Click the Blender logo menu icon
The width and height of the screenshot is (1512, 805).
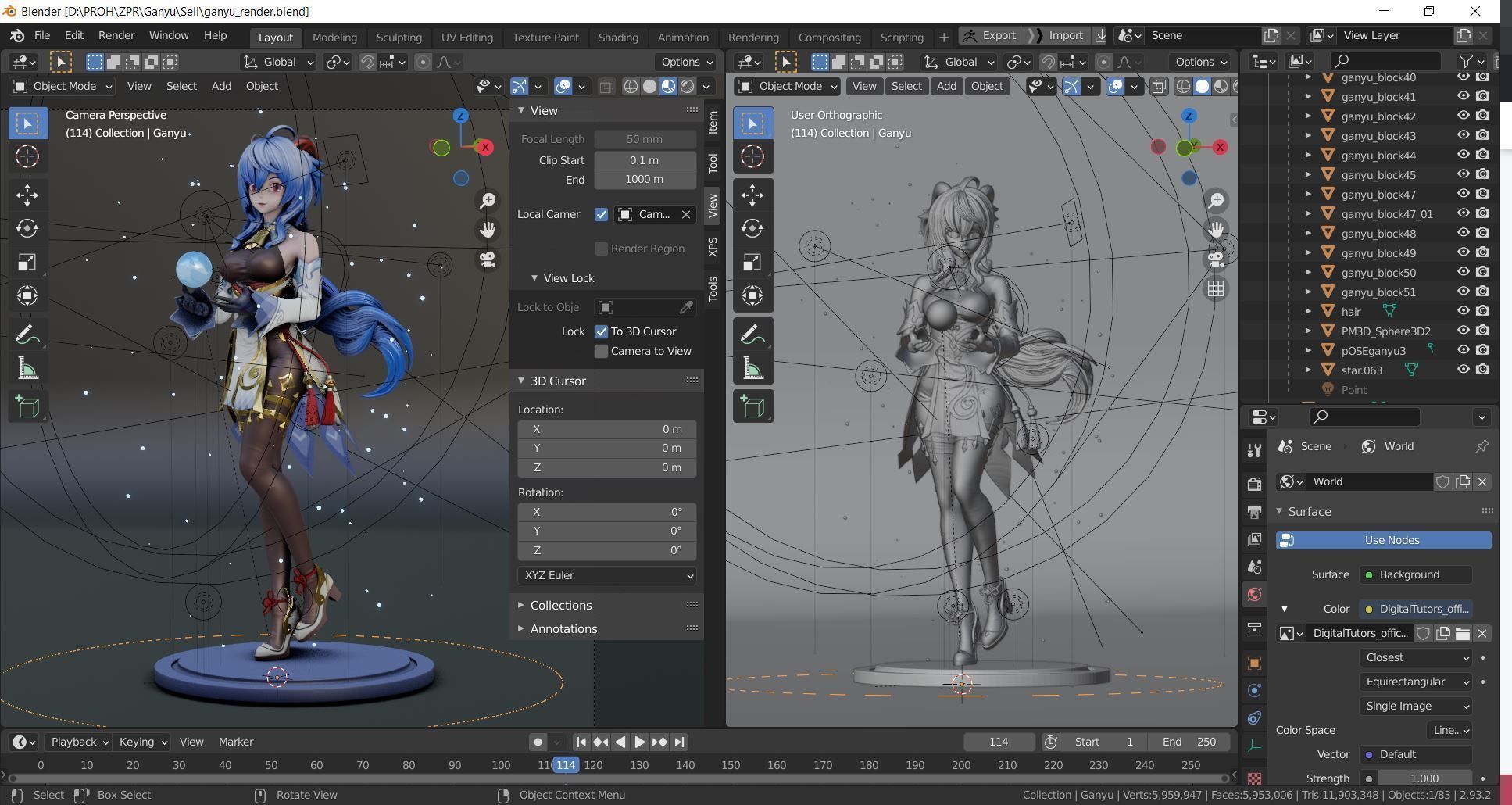(17, 36)
